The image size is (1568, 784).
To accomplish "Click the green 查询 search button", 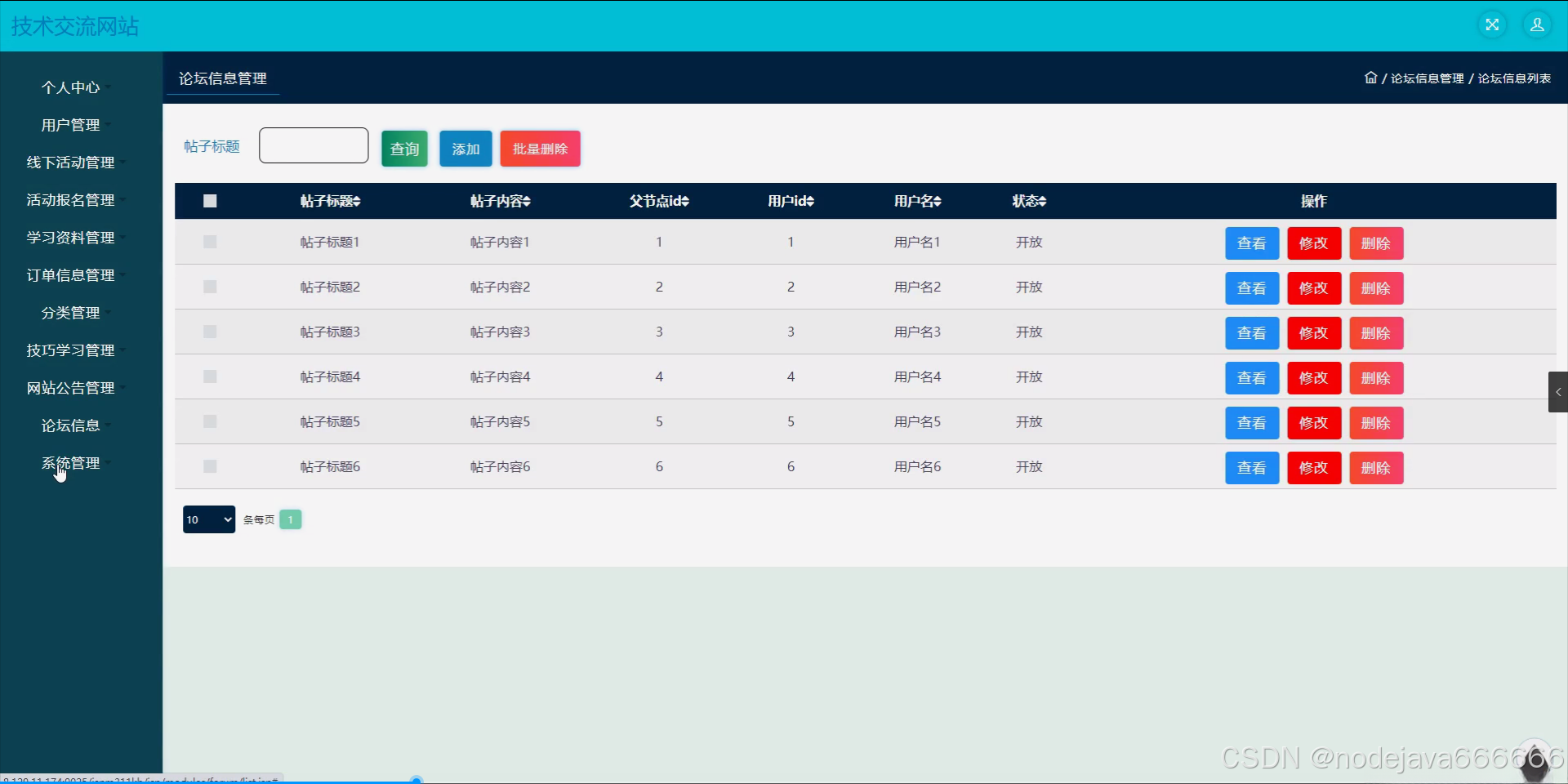I will click(x=404, y=149).
